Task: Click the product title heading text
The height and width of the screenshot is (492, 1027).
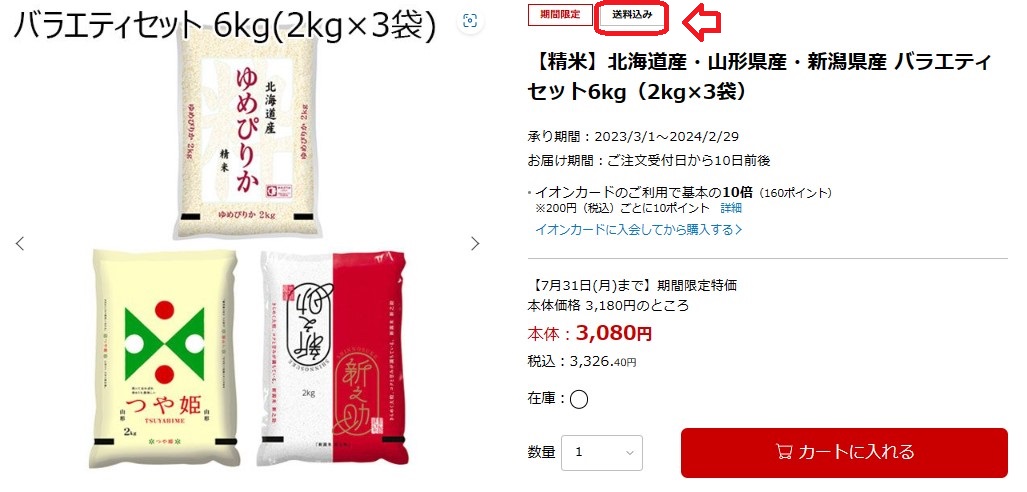Action: [760, 77]
